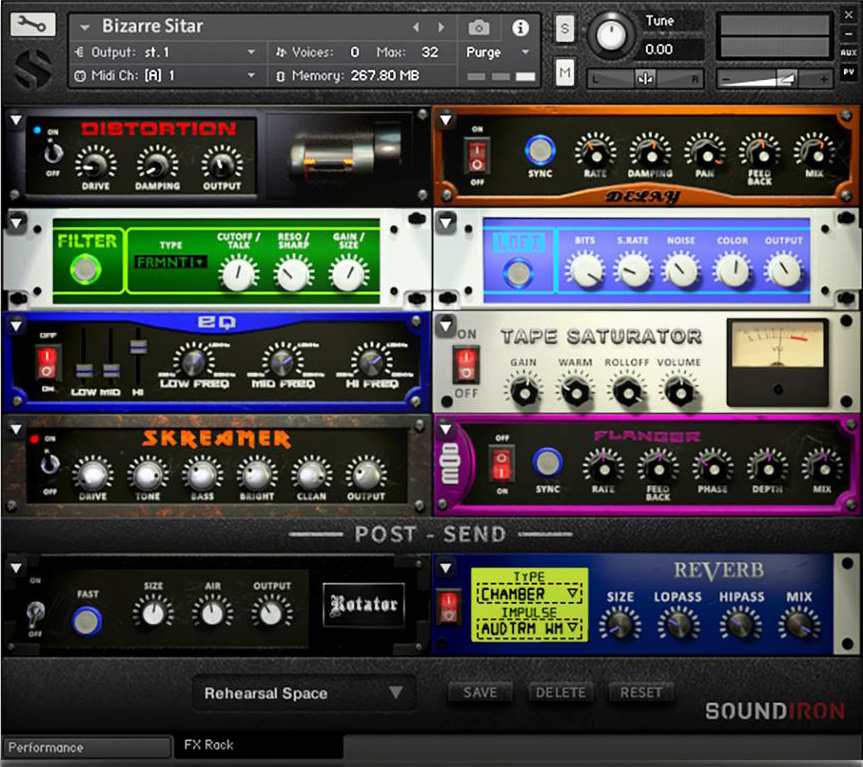This screenshot has height=767, width=863.
Task: Solo the instrument with the S button
Action: click(x=565, y=30)
